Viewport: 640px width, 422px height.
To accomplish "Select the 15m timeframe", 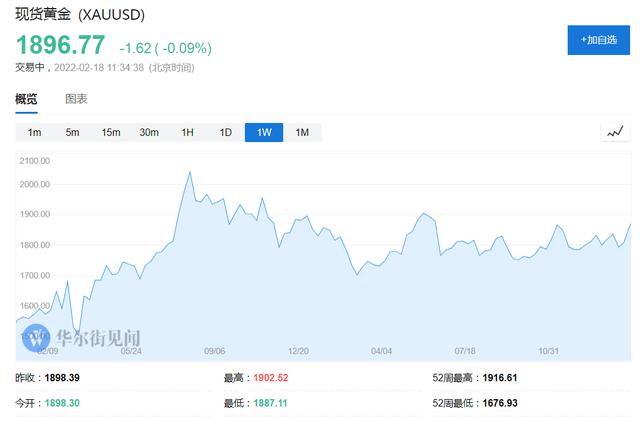I will pyautogui.click(x=110, y=133).
